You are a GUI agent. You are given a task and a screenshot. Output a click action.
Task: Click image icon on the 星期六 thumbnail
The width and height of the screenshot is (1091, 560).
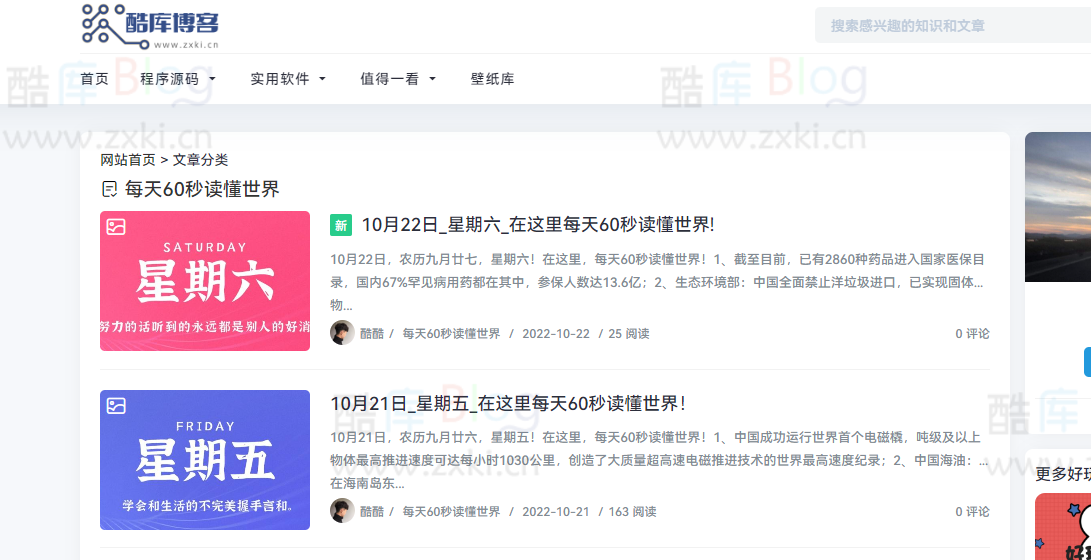[116, 227]
